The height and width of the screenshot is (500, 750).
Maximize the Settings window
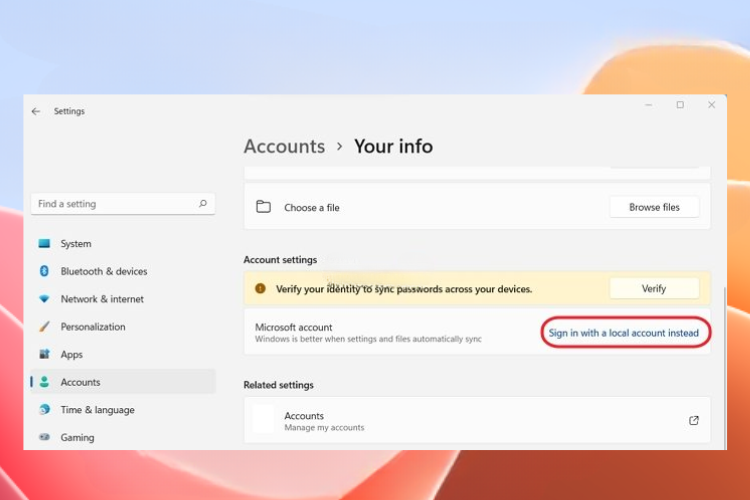pyautogui.click(x=680, y=105)
